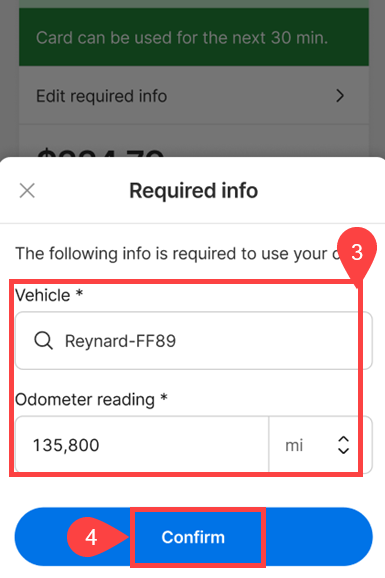Click the mi unit label
385x578 pixels.
tap(294, 445)
